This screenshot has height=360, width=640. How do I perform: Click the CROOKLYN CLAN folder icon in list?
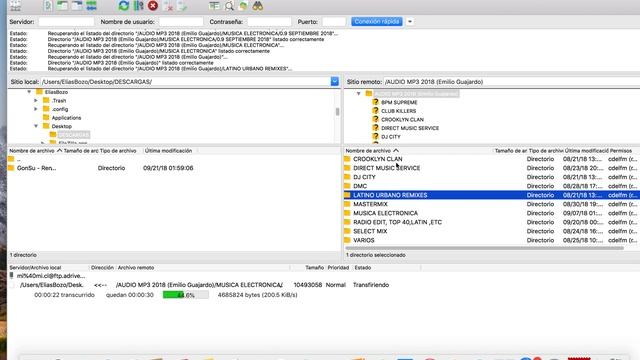point(347,159)
